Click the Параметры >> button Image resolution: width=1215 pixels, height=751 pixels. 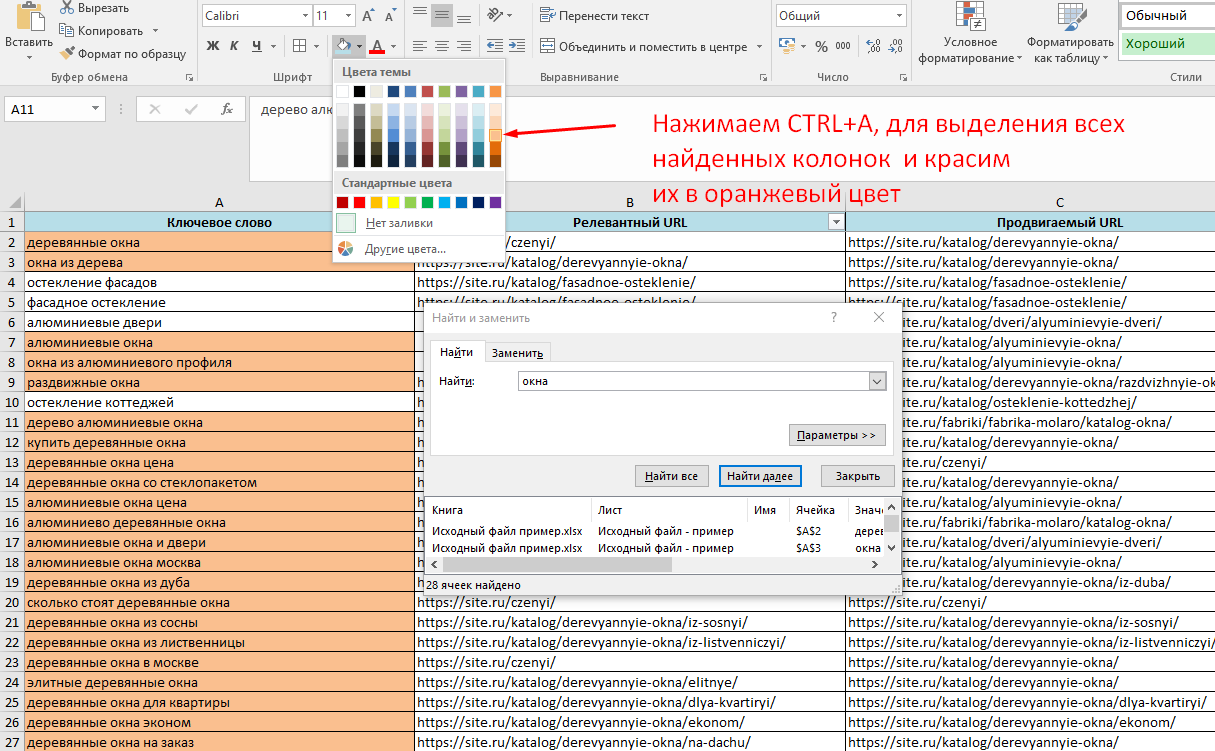(837, 435)
